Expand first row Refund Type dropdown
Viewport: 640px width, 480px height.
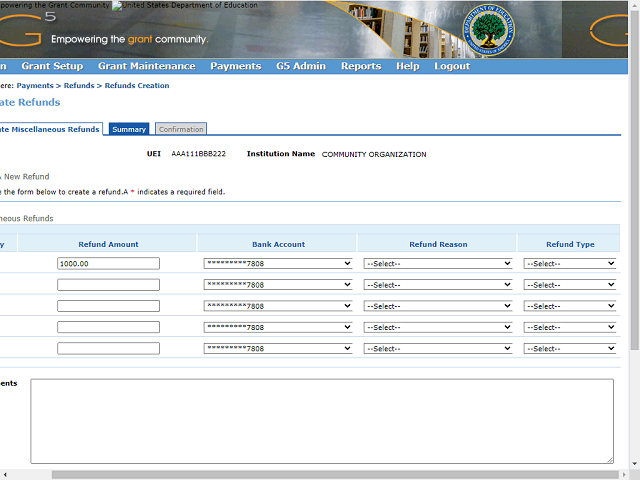(x=570, y=264)
